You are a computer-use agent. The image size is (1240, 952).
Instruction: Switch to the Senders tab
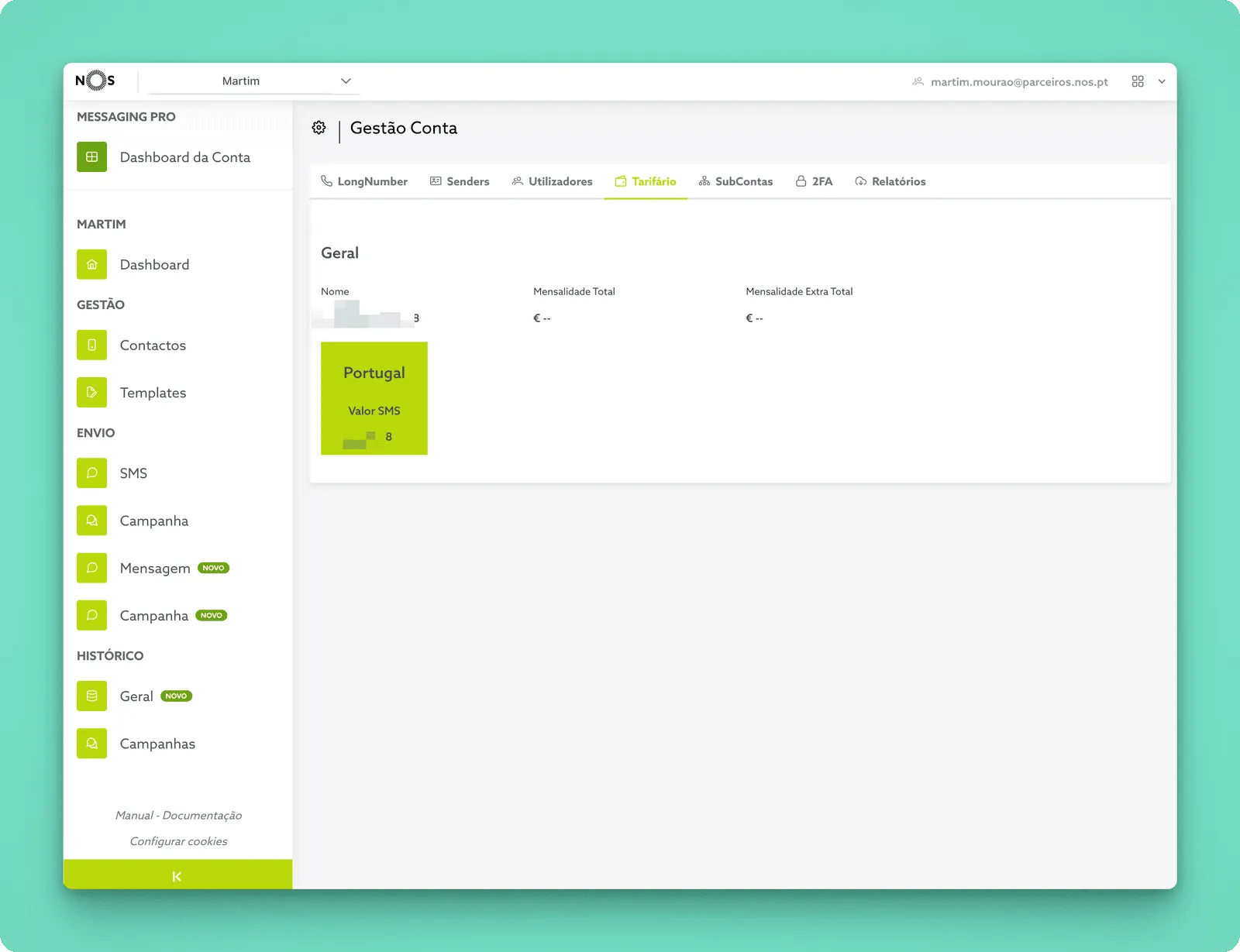[x=460, y=181]
